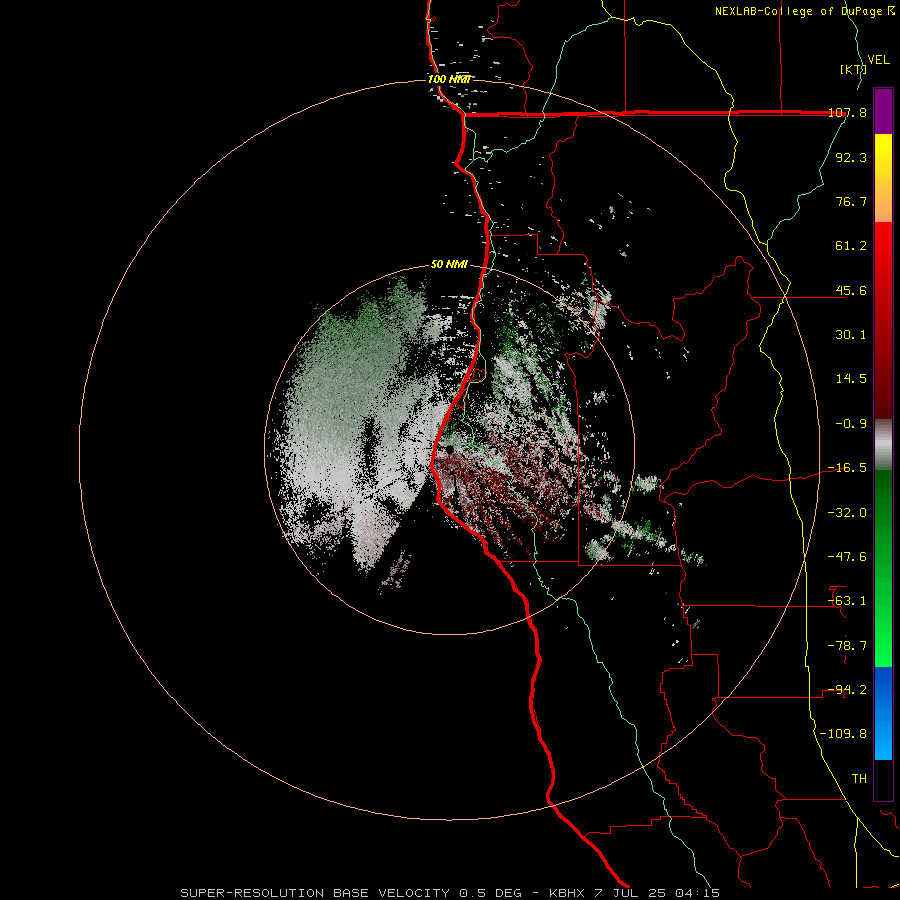Click the 50 NMI range ring label
This screenshot has width=900, height=900.
pyautogui.click(x=449, y=265)
